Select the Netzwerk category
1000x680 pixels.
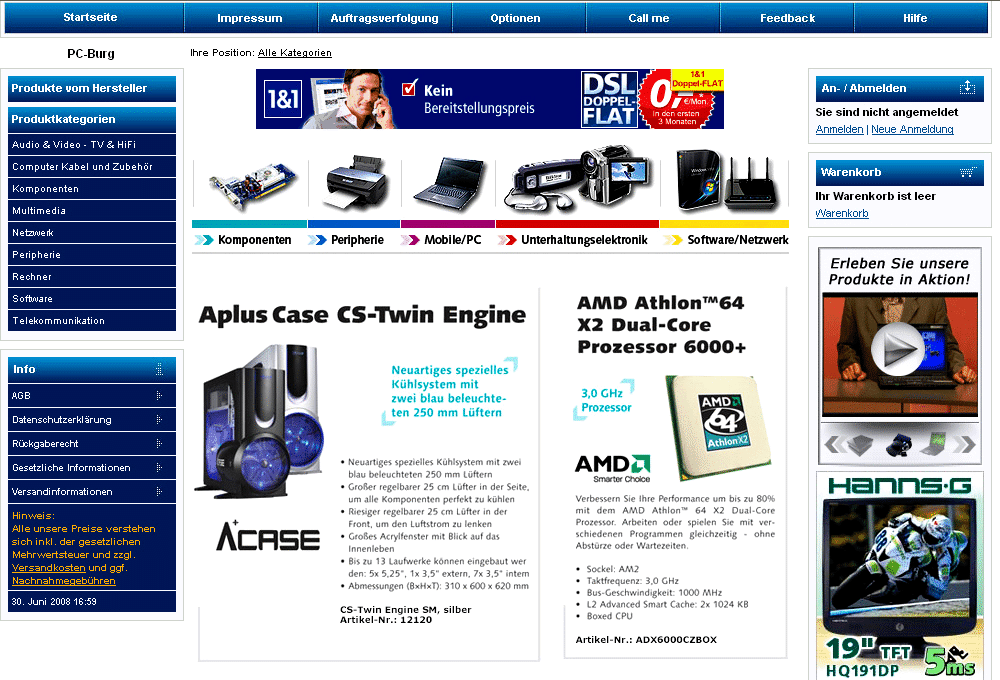92,233
